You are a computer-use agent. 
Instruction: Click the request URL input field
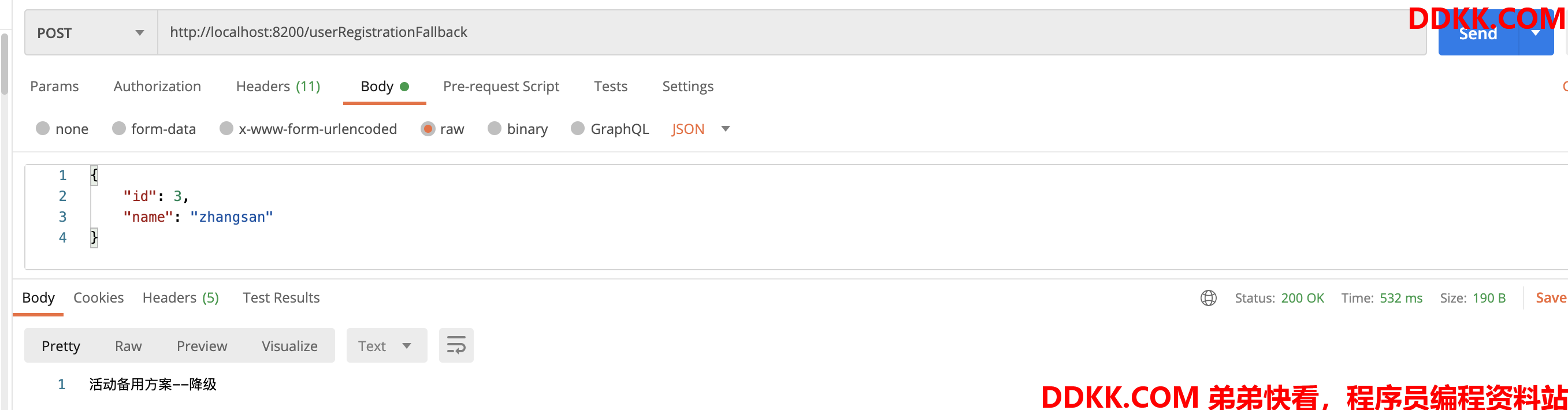click(792, 32)
